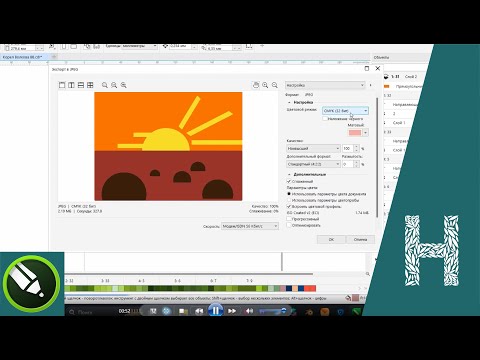Click fast forward in media player

click(232, 311)
